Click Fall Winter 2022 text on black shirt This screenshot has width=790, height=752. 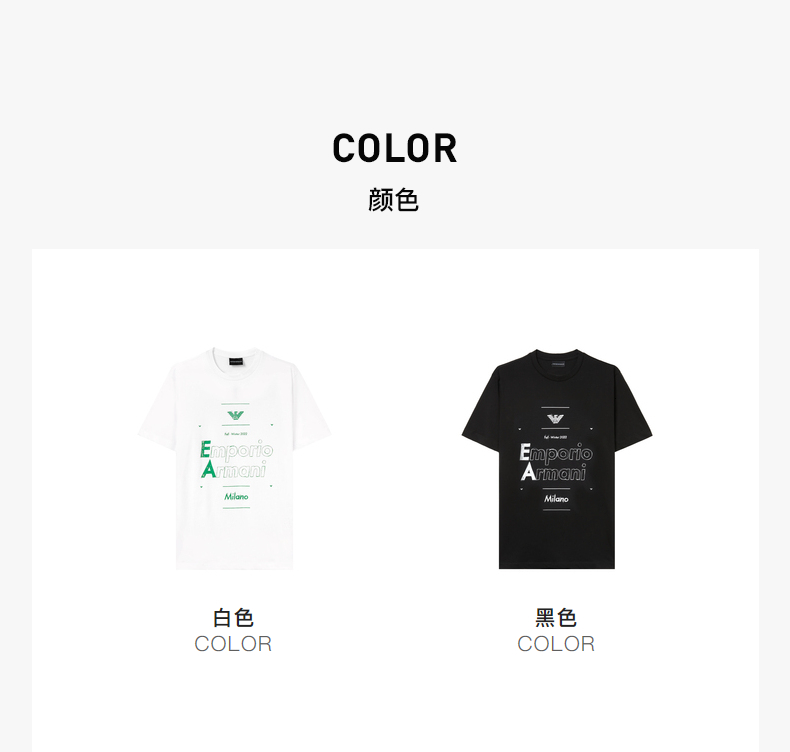pyautogui.click(x=556, y=437)
